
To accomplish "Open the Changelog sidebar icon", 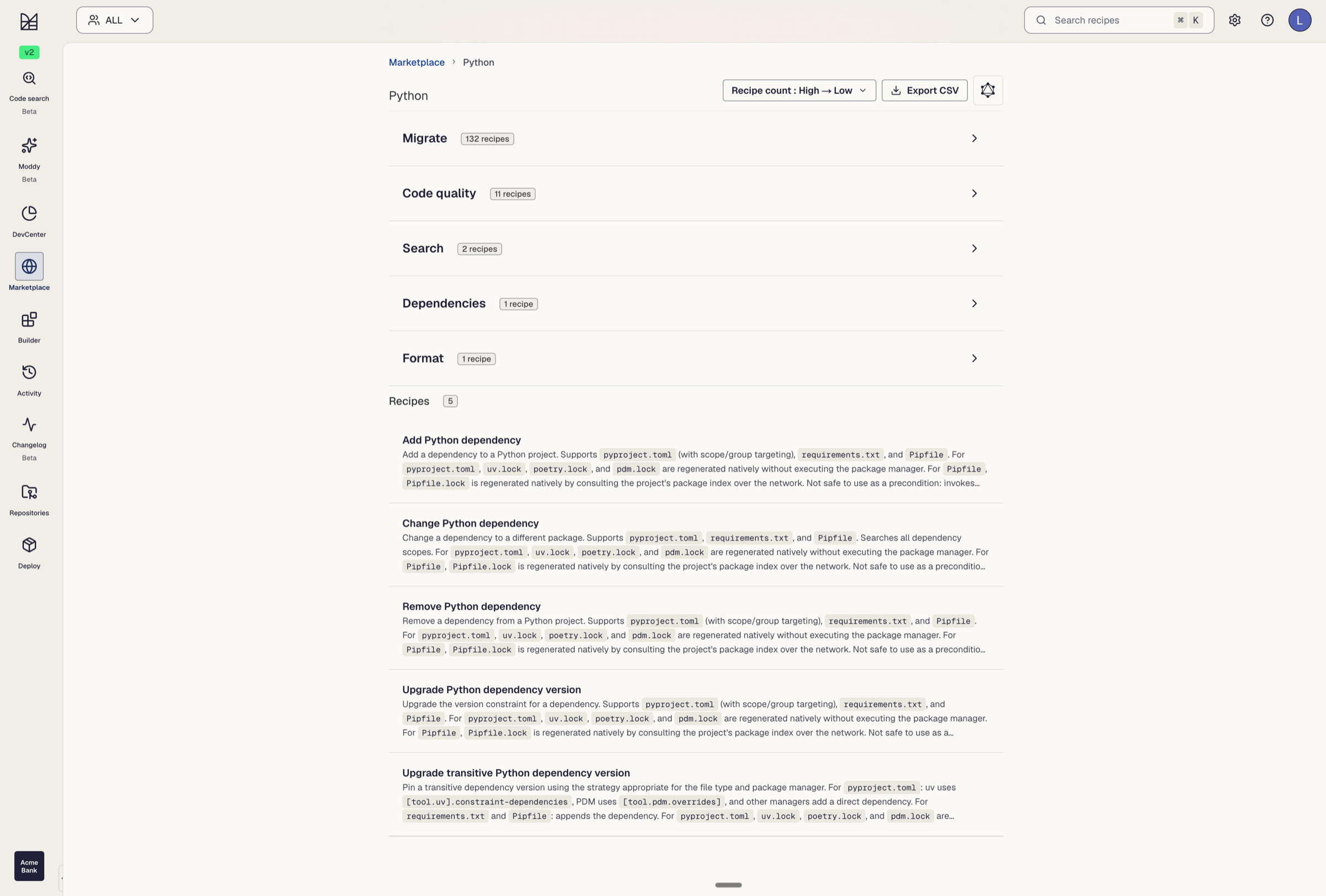I will click(x=29, y=424).
